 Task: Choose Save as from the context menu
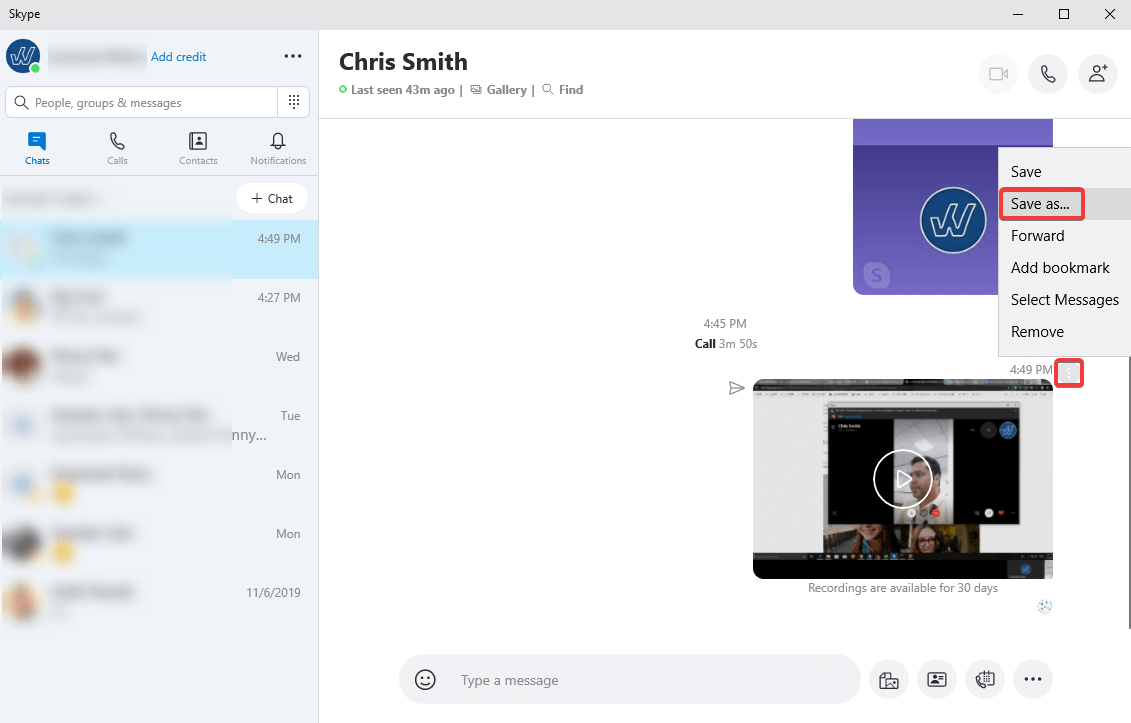coord(1040,203)
